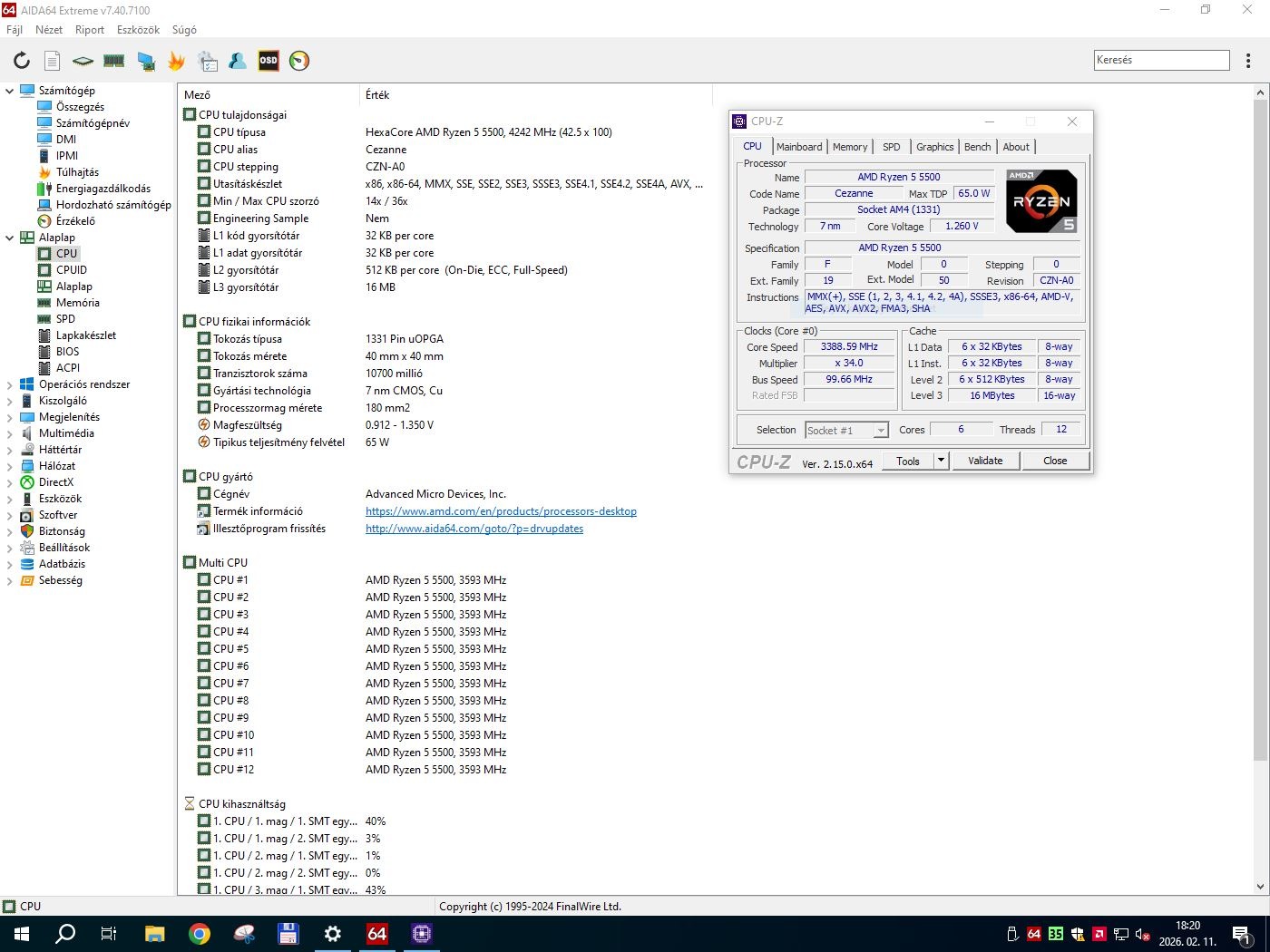Viewport: 1270px width, 952px height.
Task: Select the AIDA64 taskbar button
Action: tap(376, 934)
